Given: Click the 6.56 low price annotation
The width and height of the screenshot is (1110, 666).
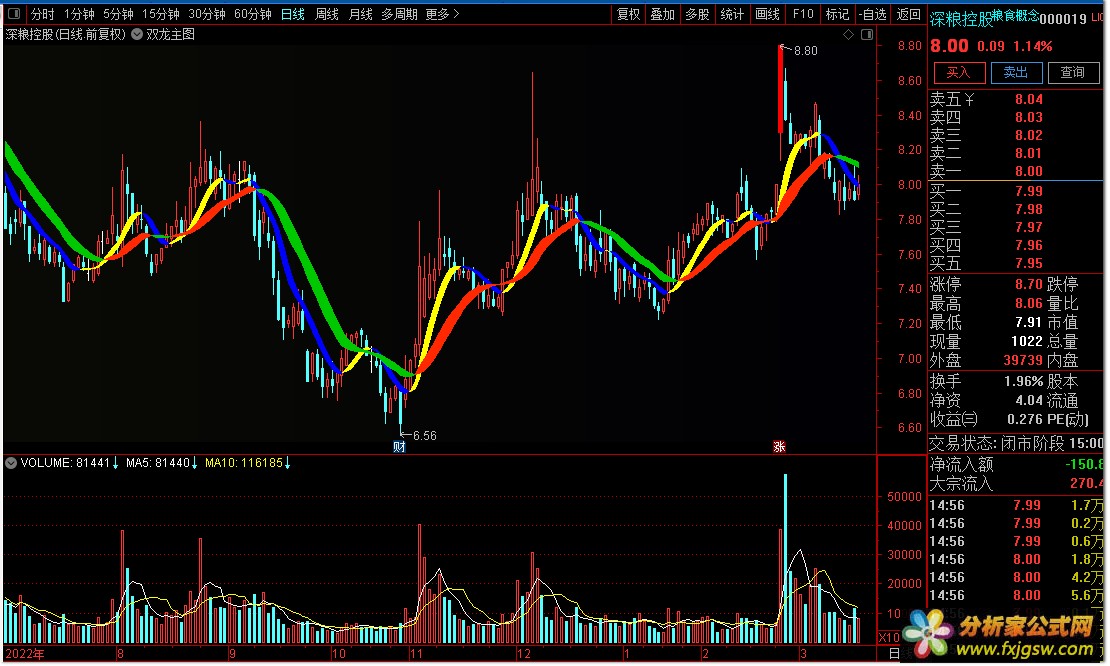Looking at the screenshot, I should pyautogui.click(x=425, y=436).
